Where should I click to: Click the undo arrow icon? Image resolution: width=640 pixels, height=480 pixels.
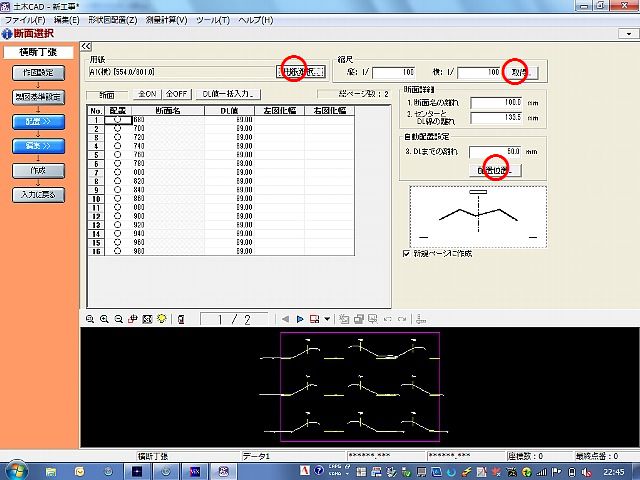coord(388,319)
